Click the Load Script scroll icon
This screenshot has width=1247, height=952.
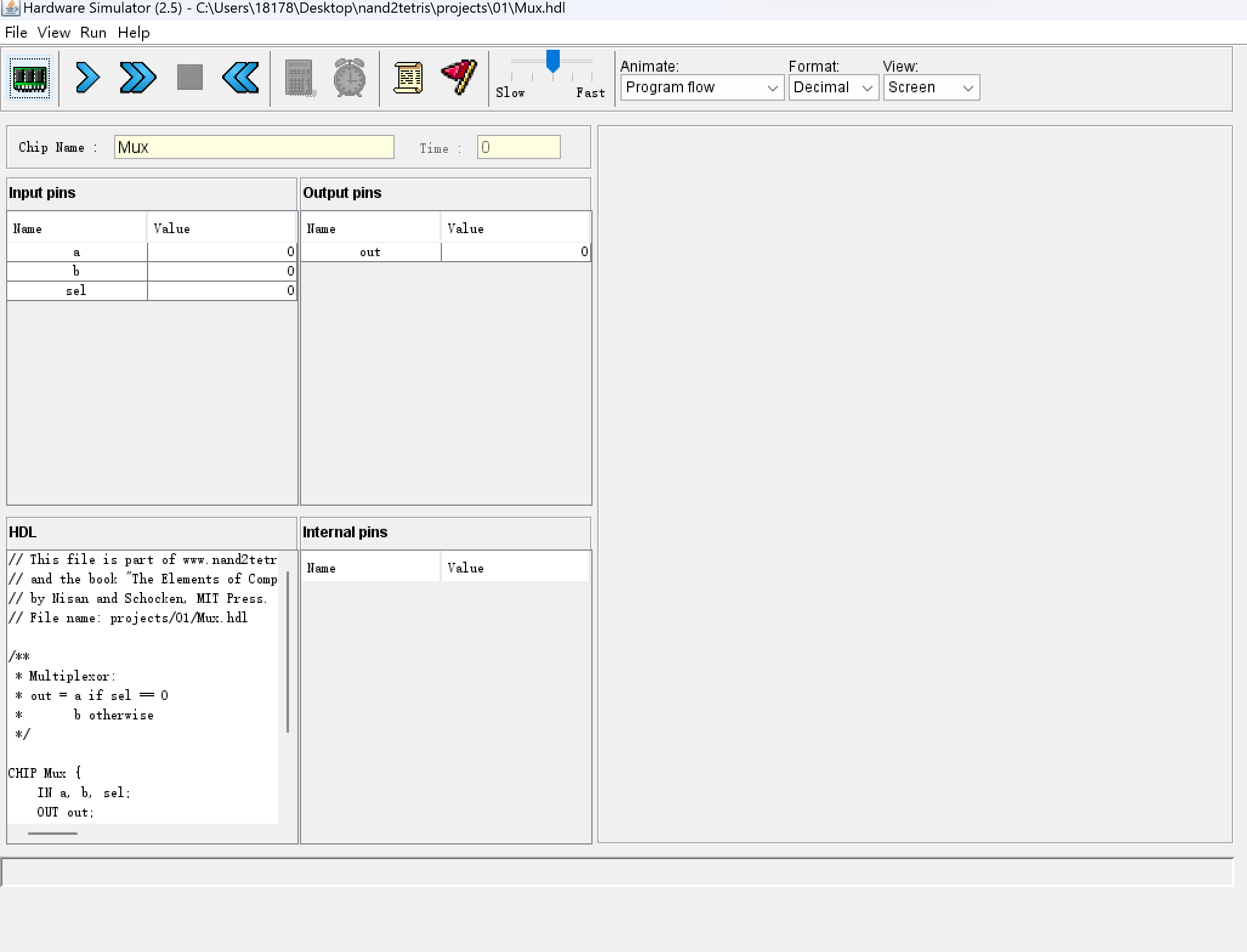tap(408, 78)
